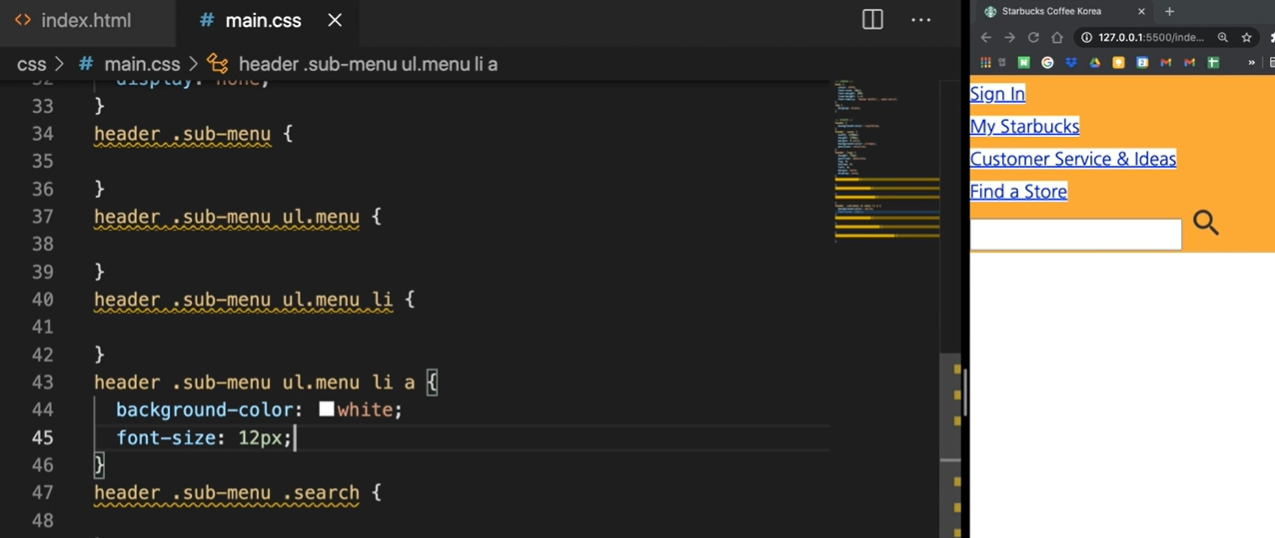Viewport: 1275px width, 538px height.
Task: Open the Apps grid bookmark in browser
Action: click(x=985, y=62)
